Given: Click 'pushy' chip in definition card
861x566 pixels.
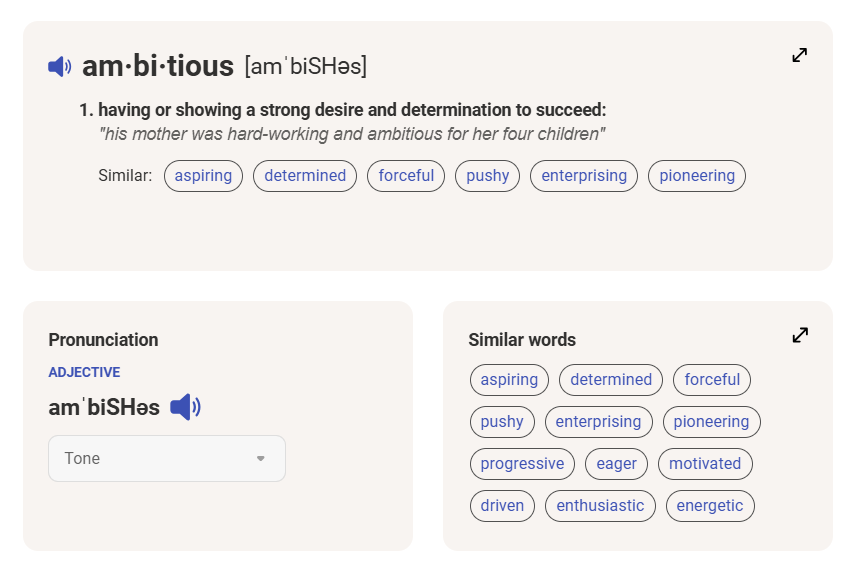Looking at the screenshot, I should point(487,176).
